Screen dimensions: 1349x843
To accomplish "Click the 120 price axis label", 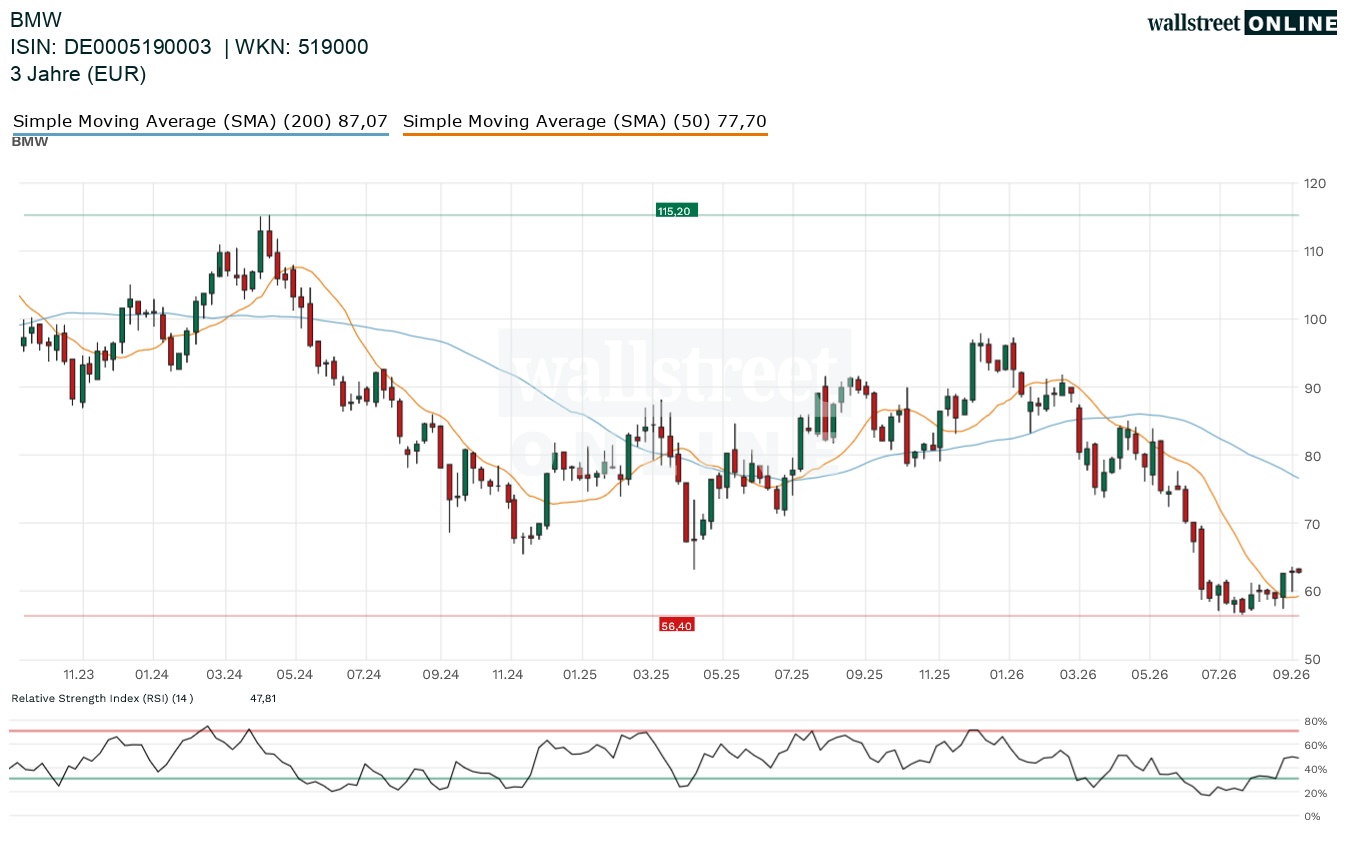I will coord(1314,184).
